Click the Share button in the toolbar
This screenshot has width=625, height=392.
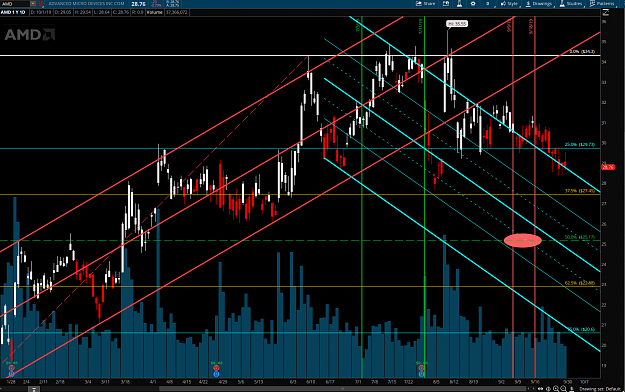[425, 4]
